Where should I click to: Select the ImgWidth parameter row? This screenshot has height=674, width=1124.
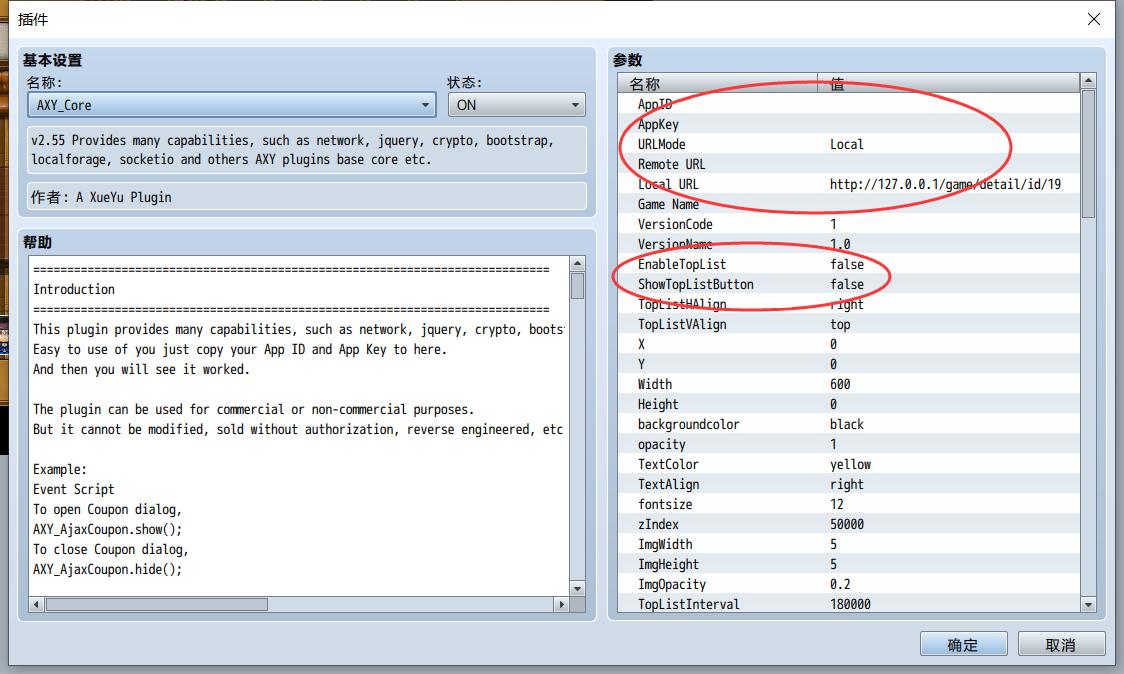[849, 545]
